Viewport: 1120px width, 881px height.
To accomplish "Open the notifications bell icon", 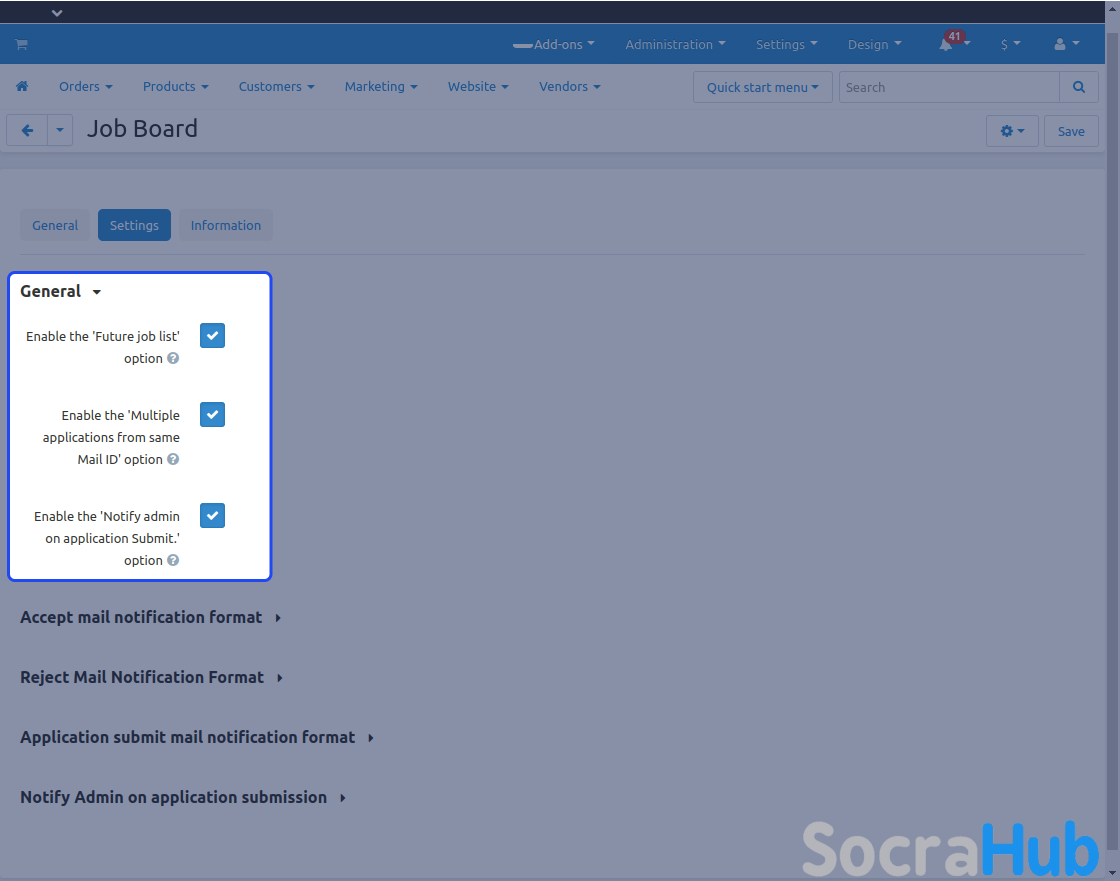I will 946,44.
